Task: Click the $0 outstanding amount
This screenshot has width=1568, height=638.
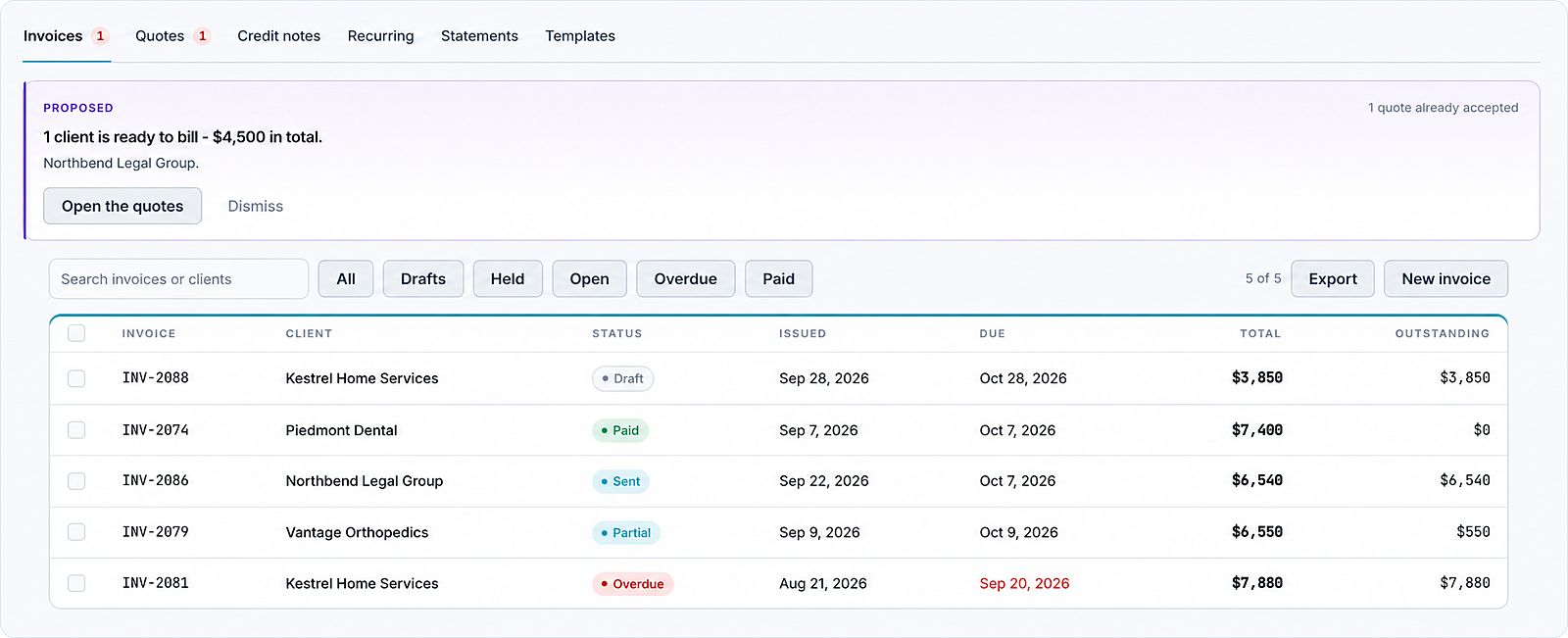Action: [x=1481, y=430]
